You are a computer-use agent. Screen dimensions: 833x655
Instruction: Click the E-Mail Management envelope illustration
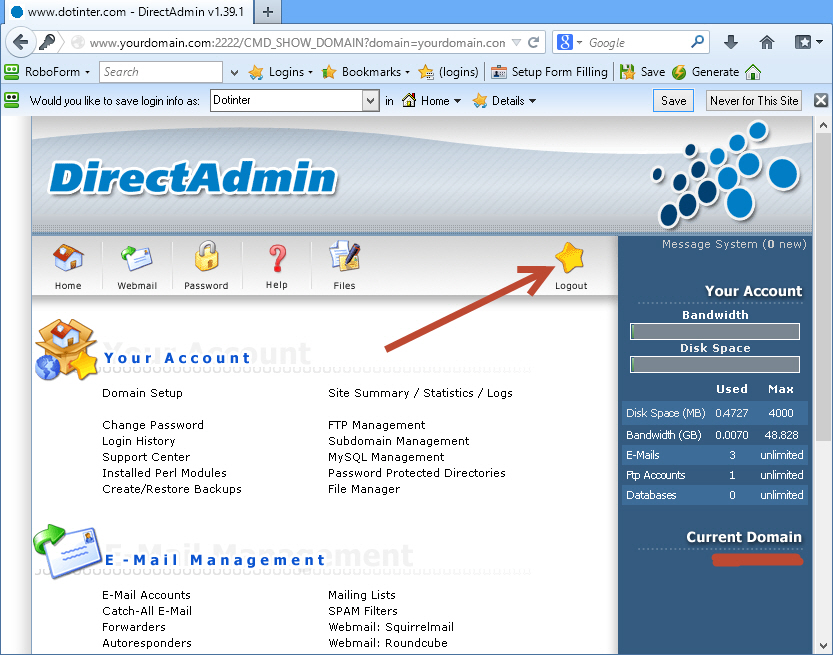point(67,551)
